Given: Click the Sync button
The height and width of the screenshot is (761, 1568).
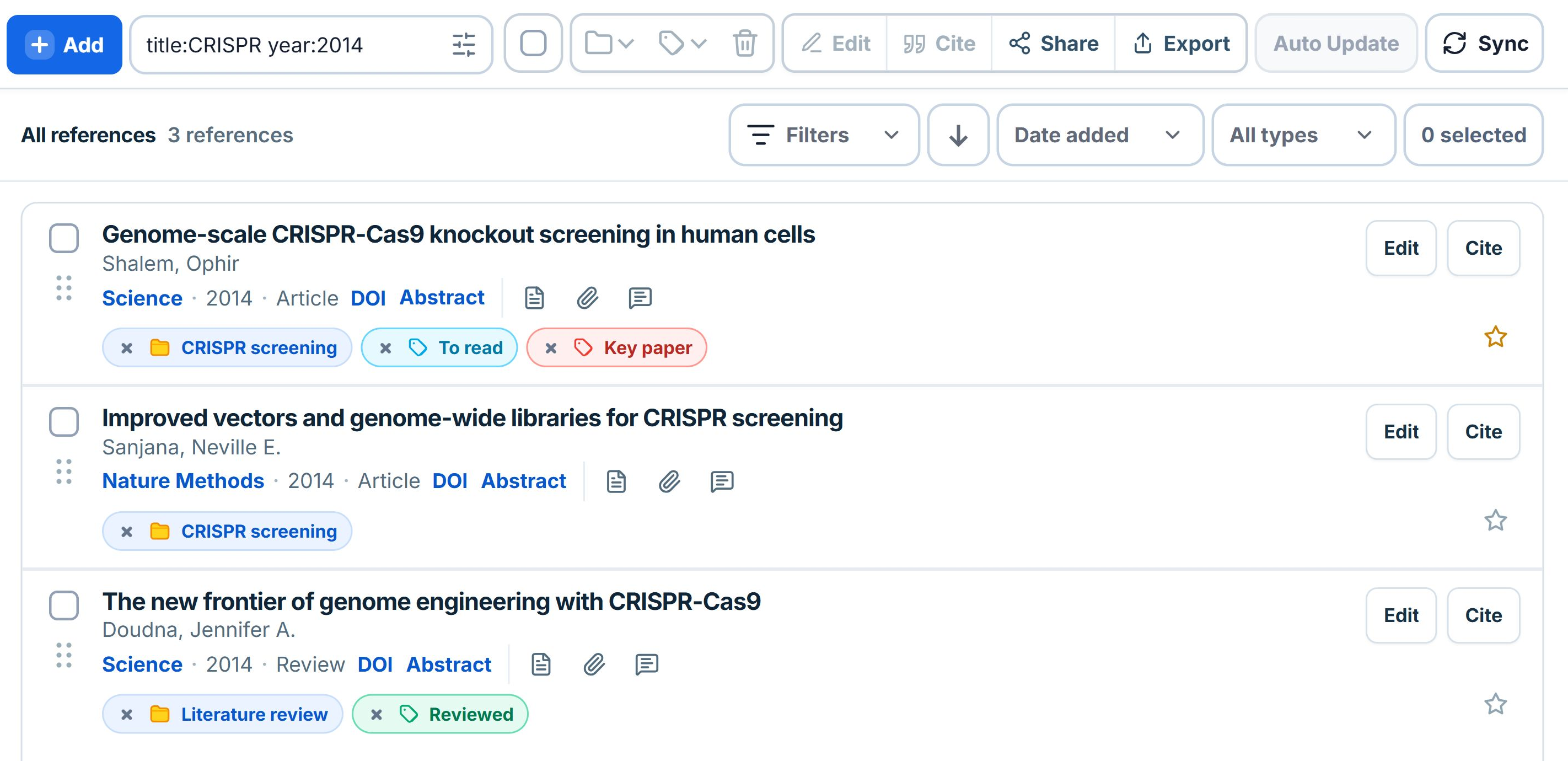Looking at the screenshot, I should coord(1485,44).
